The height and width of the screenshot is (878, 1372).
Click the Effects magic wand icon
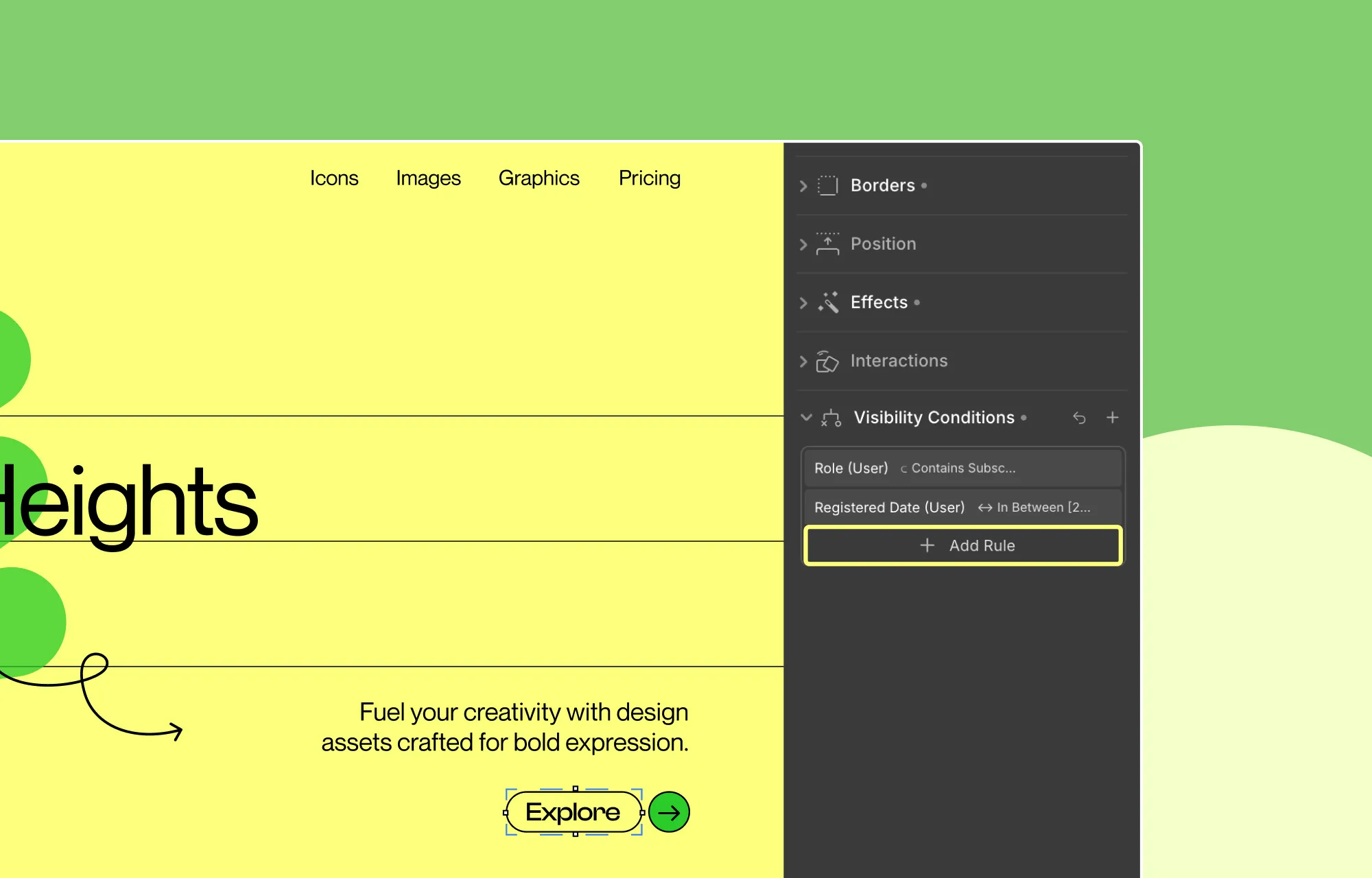(x=828, y=302)
